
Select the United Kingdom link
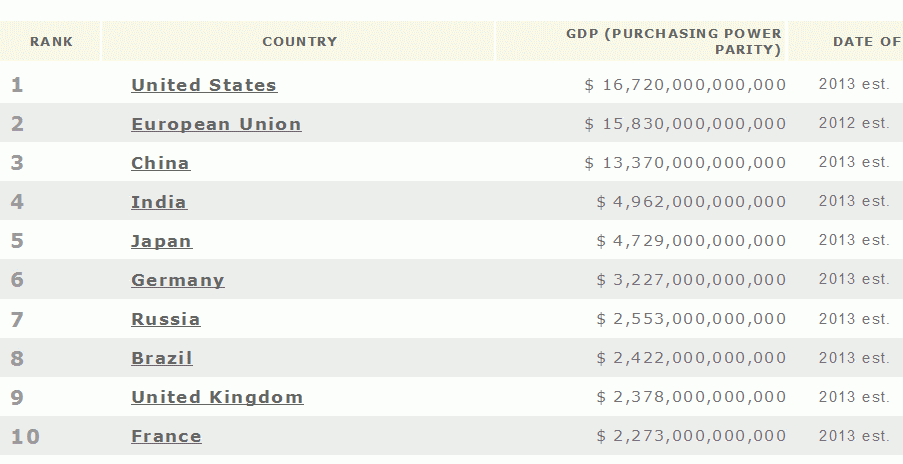tap(217, 397)
